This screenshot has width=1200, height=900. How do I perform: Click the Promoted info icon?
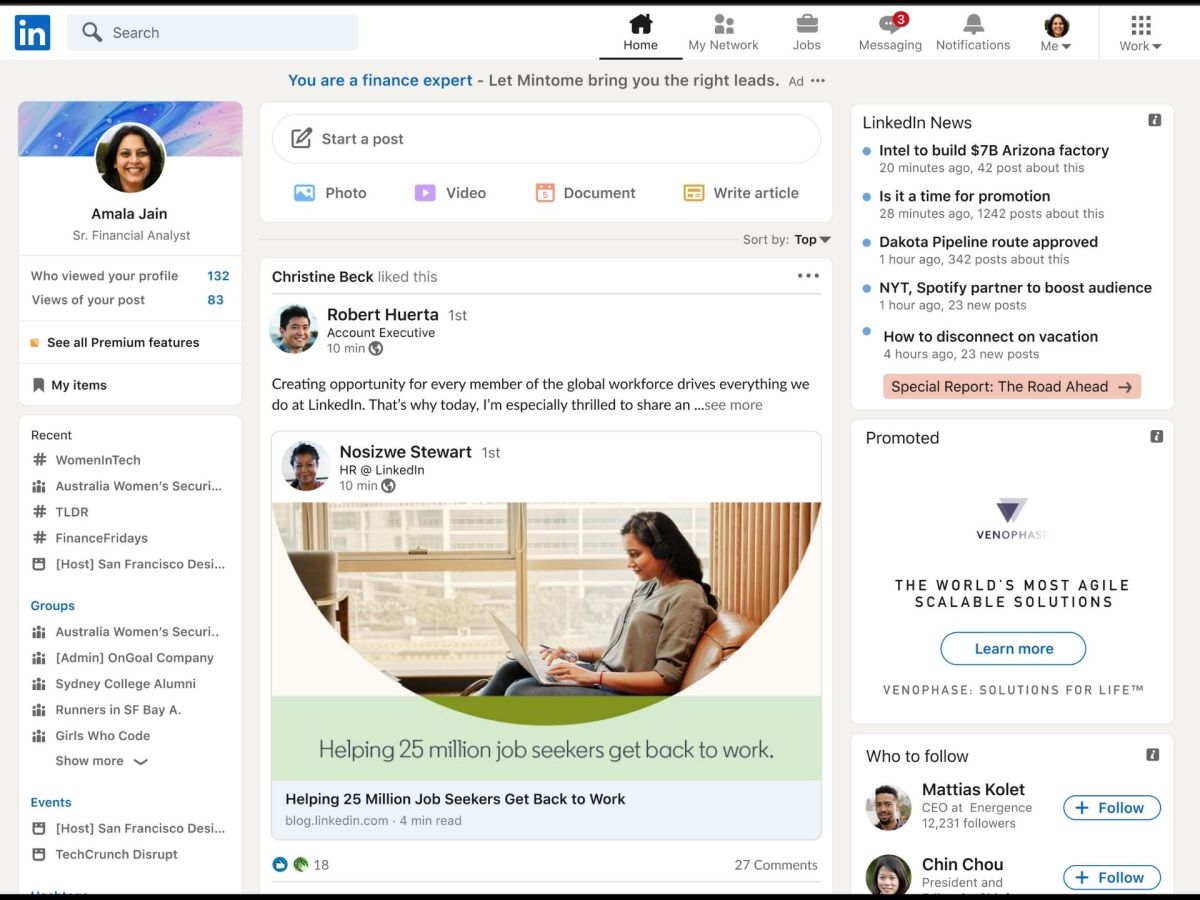click(1157, 437)
